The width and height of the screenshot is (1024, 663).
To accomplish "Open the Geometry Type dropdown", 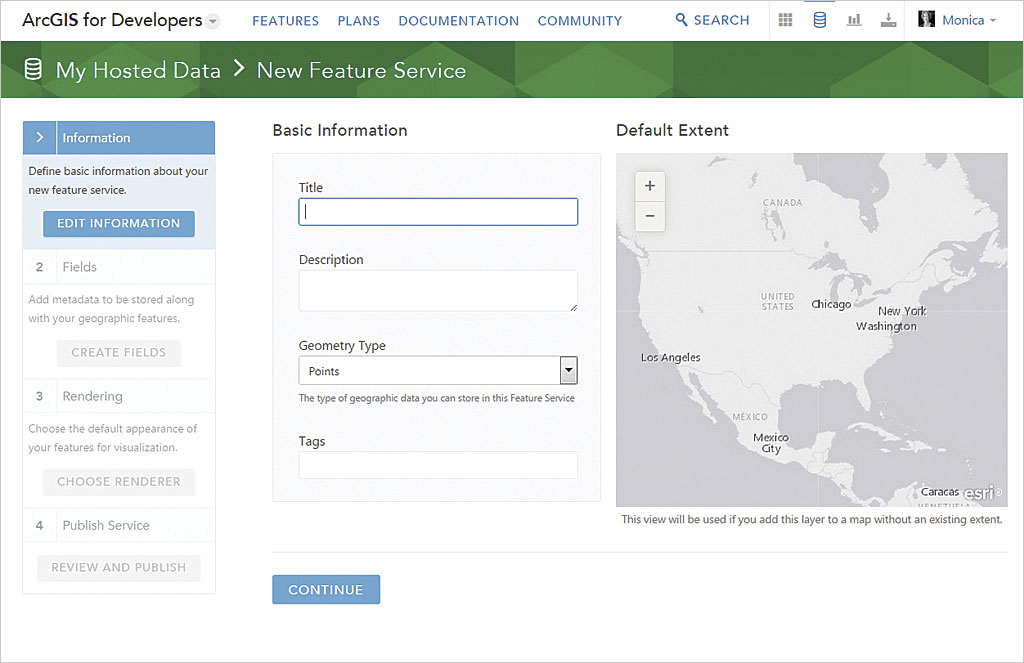I will [568, 371].
